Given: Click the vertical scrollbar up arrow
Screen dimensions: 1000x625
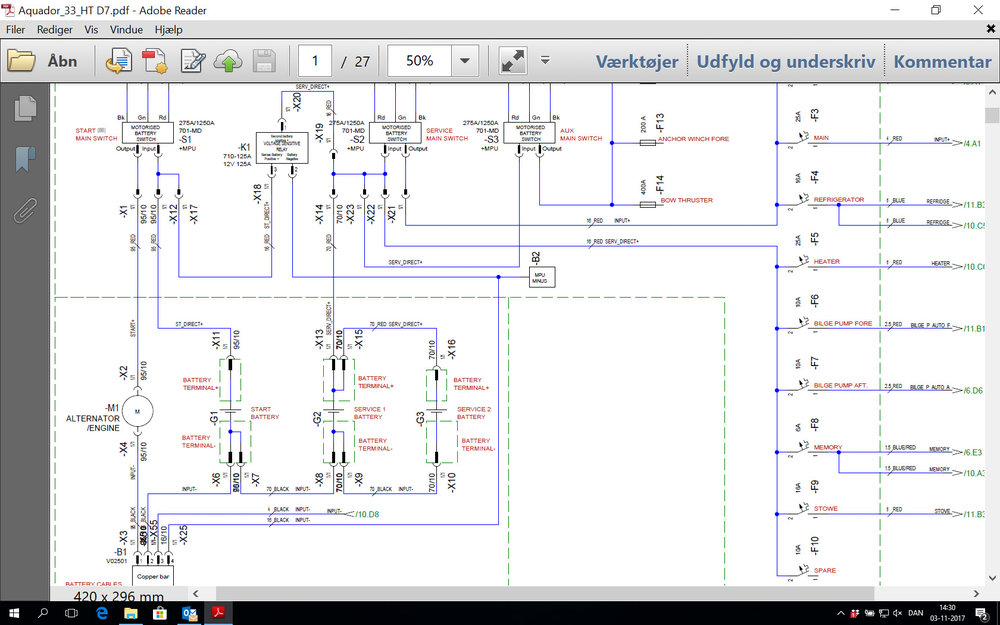Looking at the screenshot, I should click(x=992, y=93).
